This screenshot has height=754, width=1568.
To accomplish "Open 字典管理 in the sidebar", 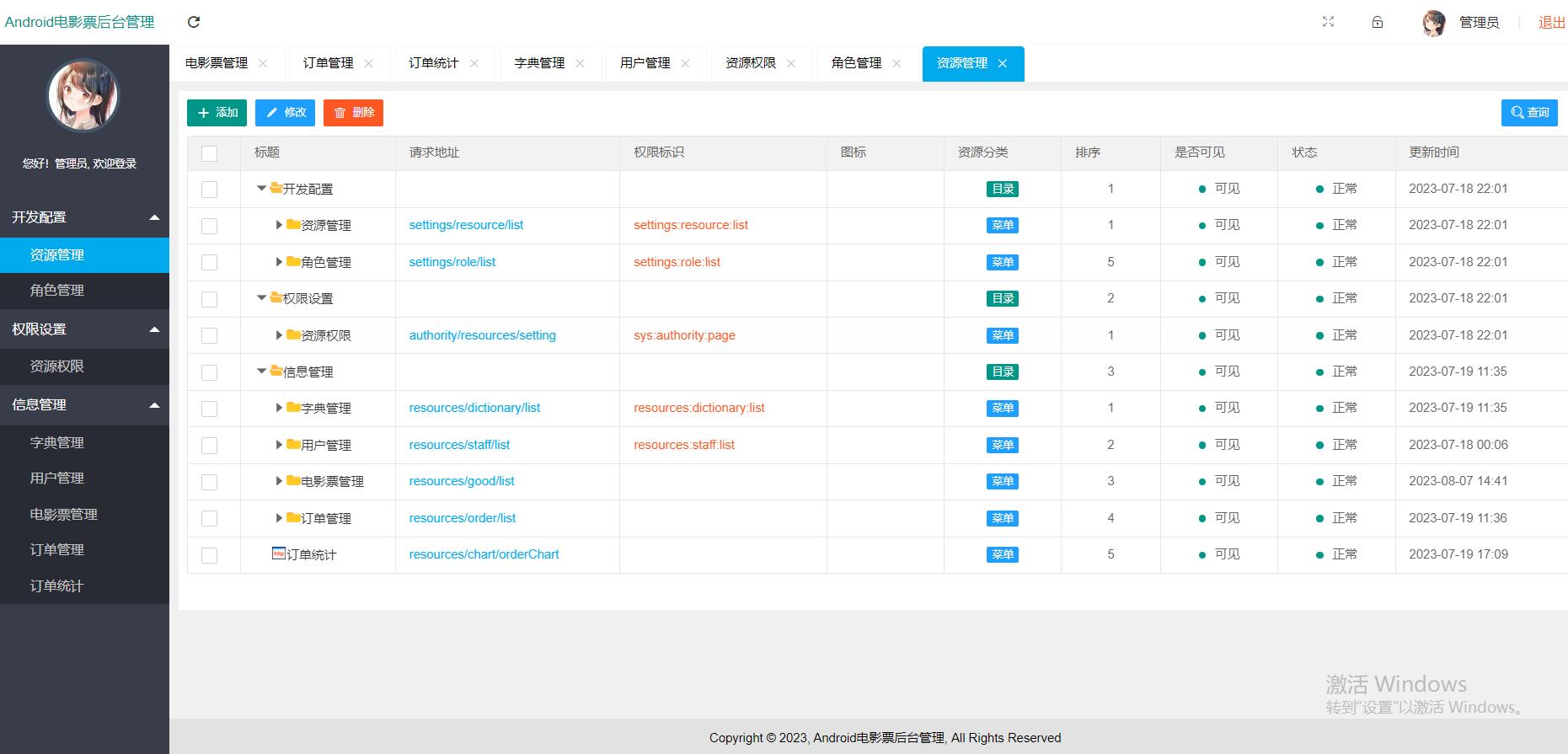I will [84, 443].
